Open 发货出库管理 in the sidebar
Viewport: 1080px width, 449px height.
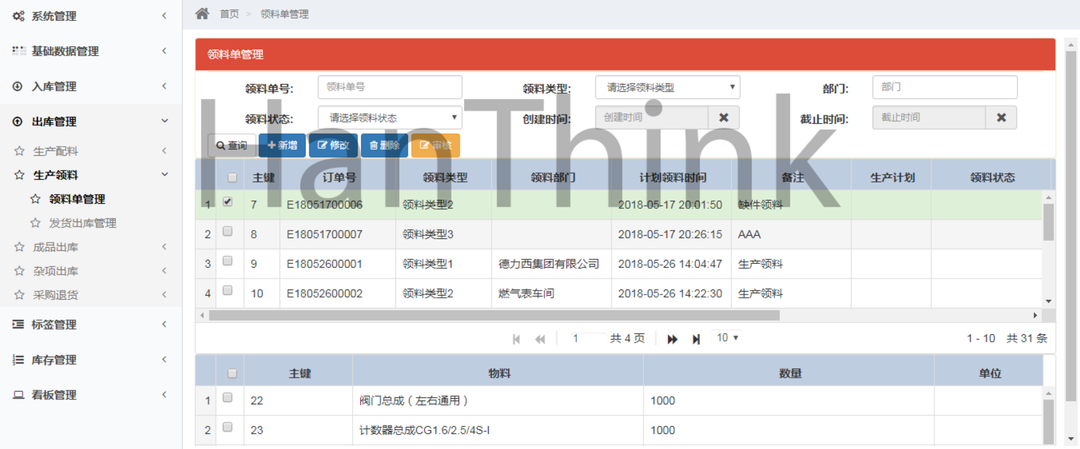[83, 223]
